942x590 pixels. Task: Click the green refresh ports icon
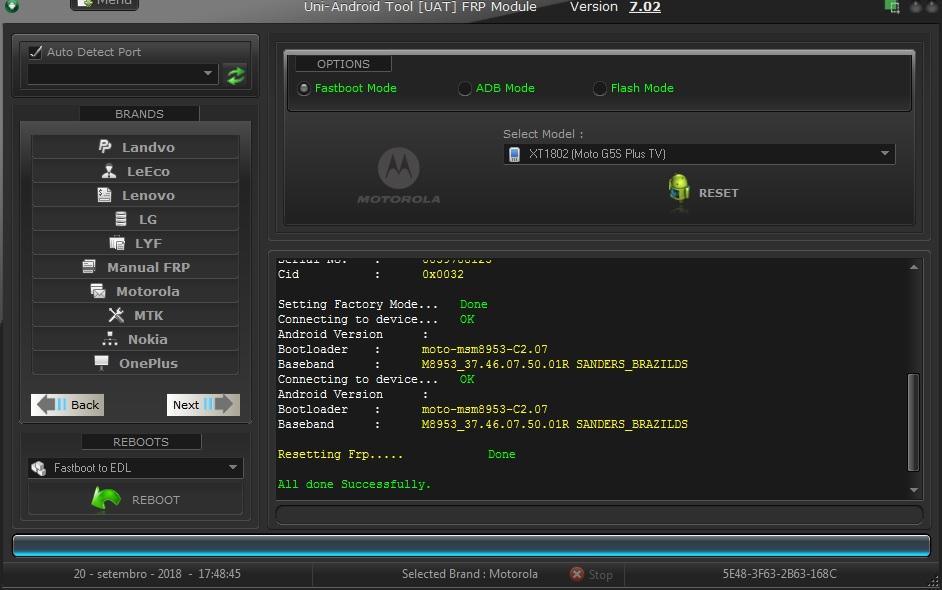click(x=236, y=75)
